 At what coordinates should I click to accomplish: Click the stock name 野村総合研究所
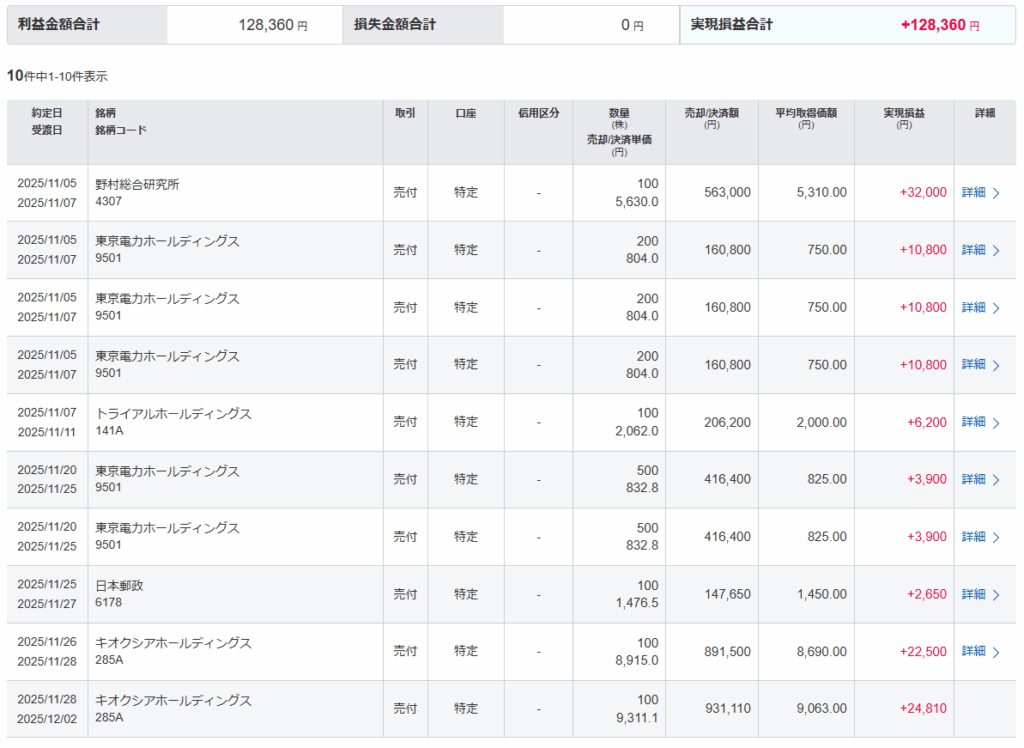[137, 184]
